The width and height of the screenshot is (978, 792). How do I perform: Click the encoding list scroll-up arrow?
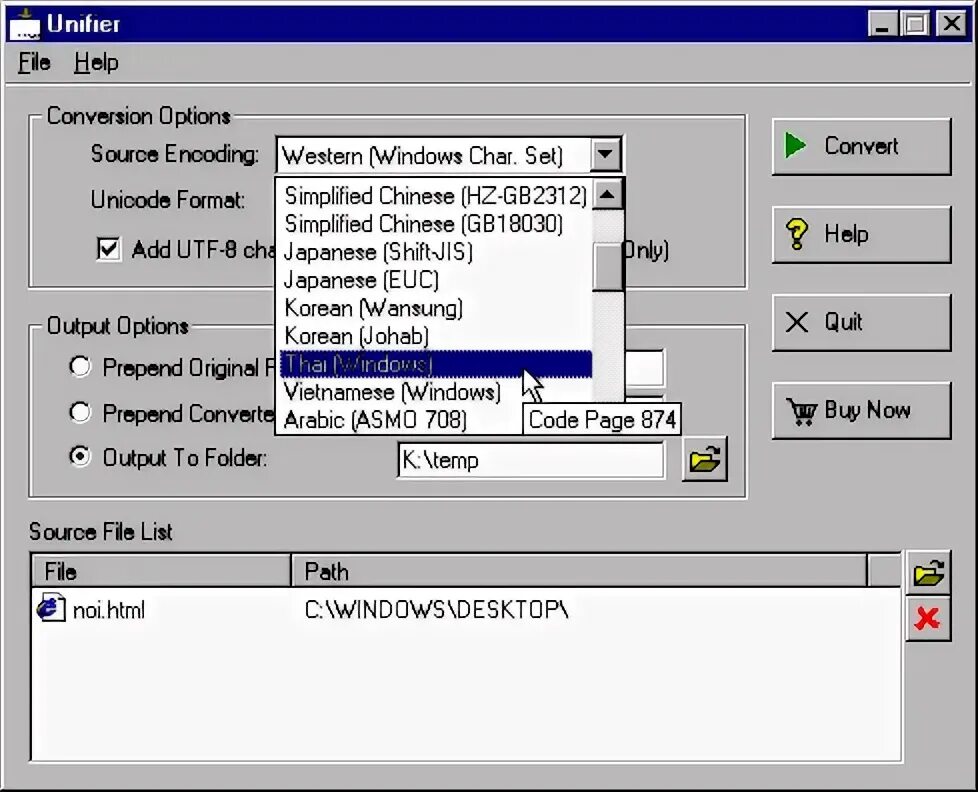pyautogui.click(x=608, y=196)
